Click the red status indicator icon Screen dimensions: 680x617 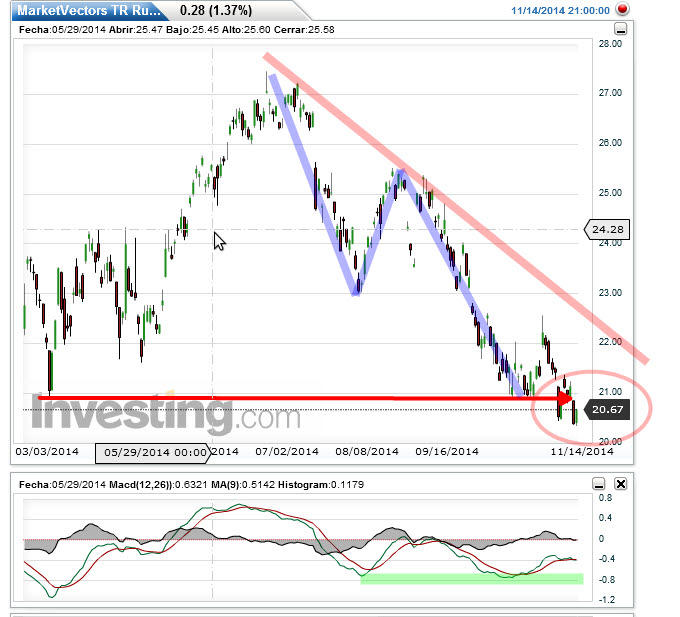point(623,9)
